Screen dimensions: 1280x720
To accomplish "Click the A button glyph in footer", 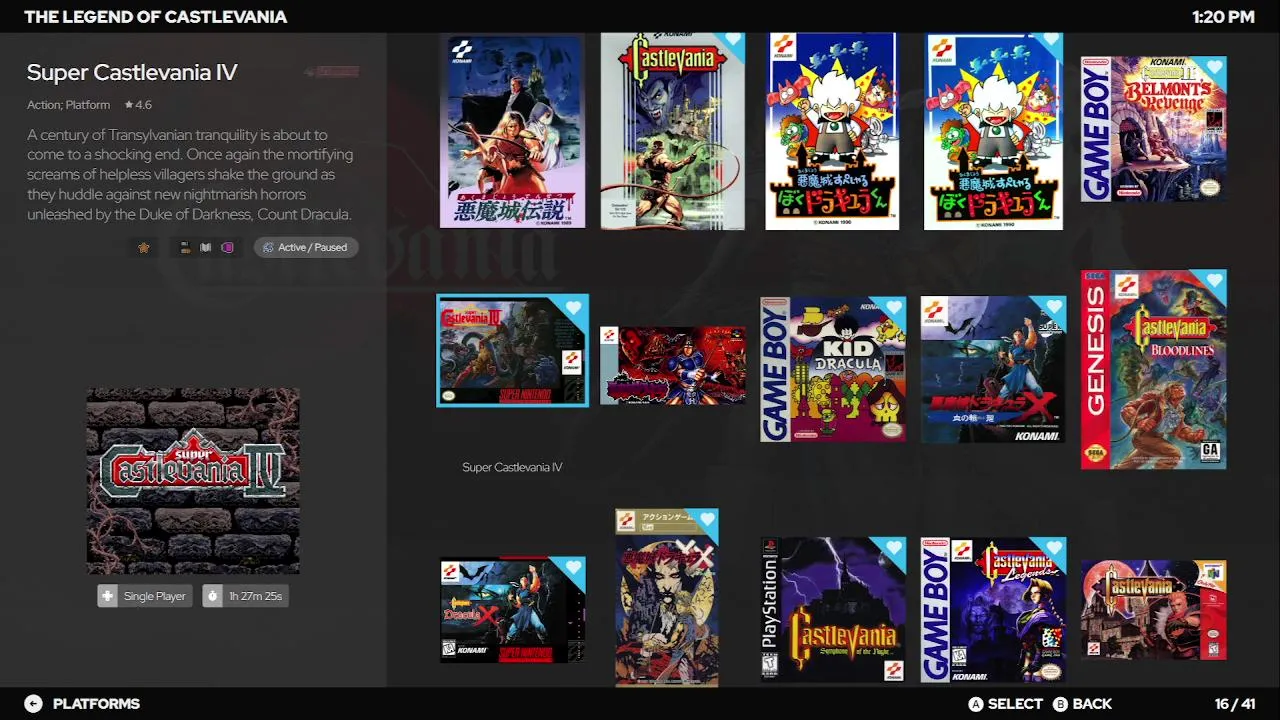I will coord(976,704).
